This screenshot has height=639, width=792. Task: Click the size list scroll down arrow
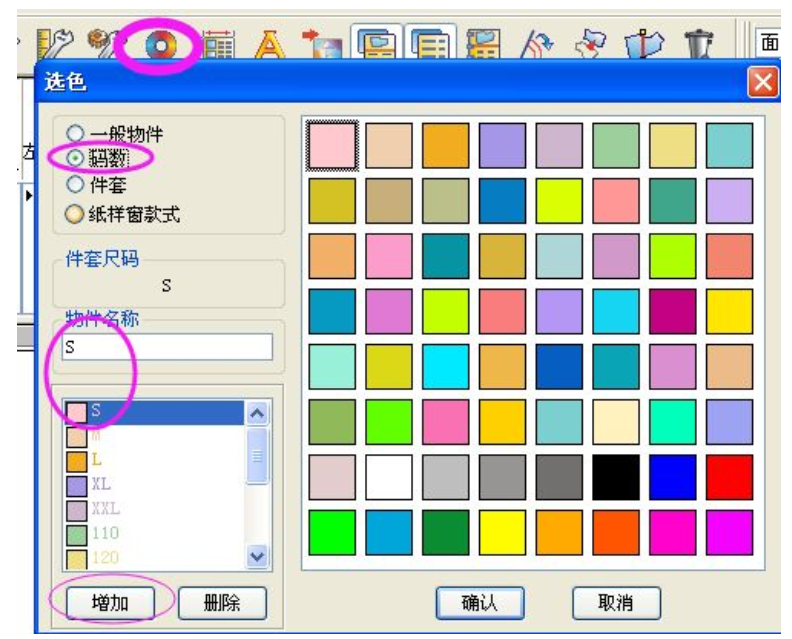point(258,557)
